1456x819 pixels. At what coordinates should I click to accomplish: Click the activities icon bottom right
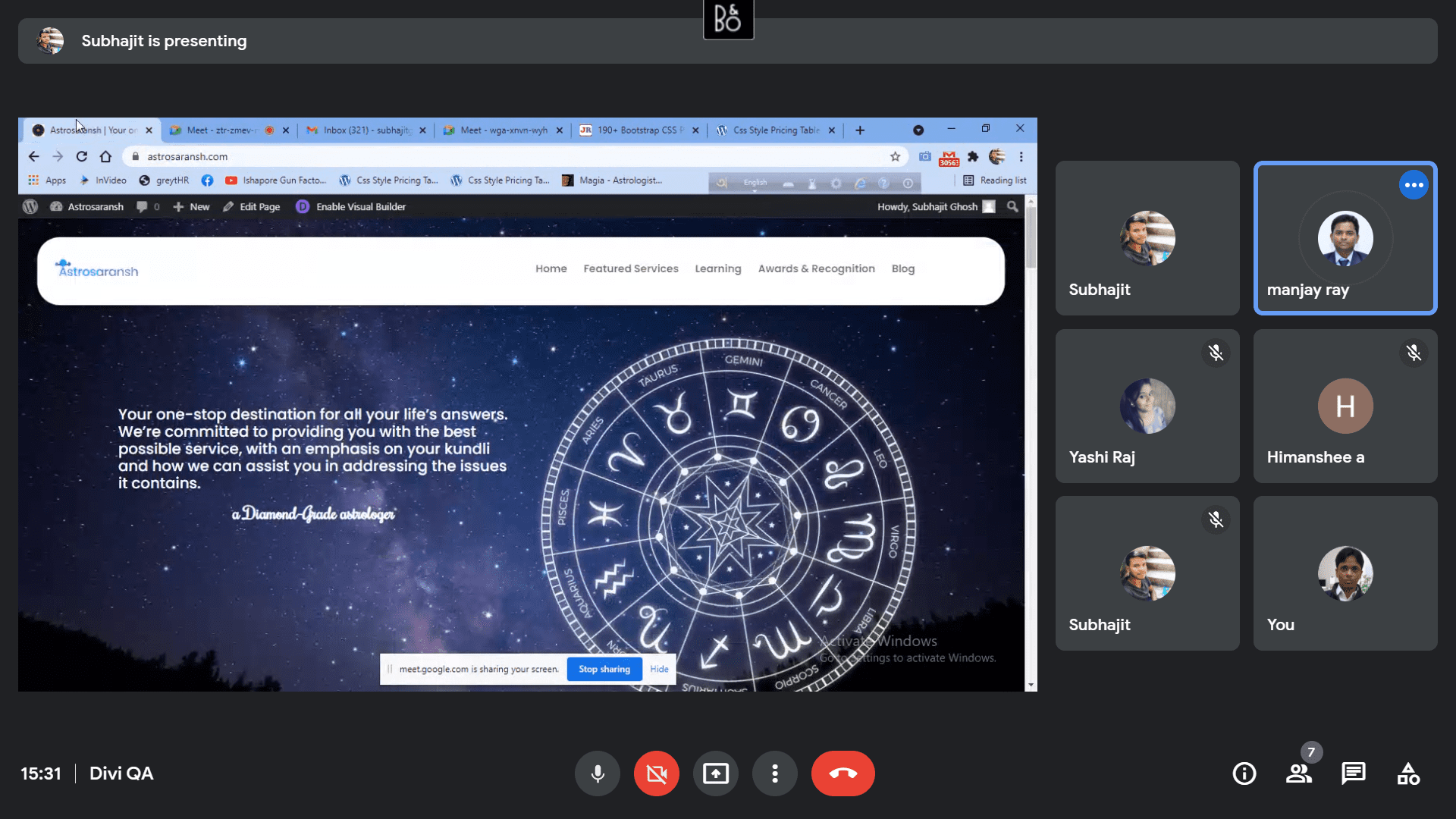(1409, 773)
